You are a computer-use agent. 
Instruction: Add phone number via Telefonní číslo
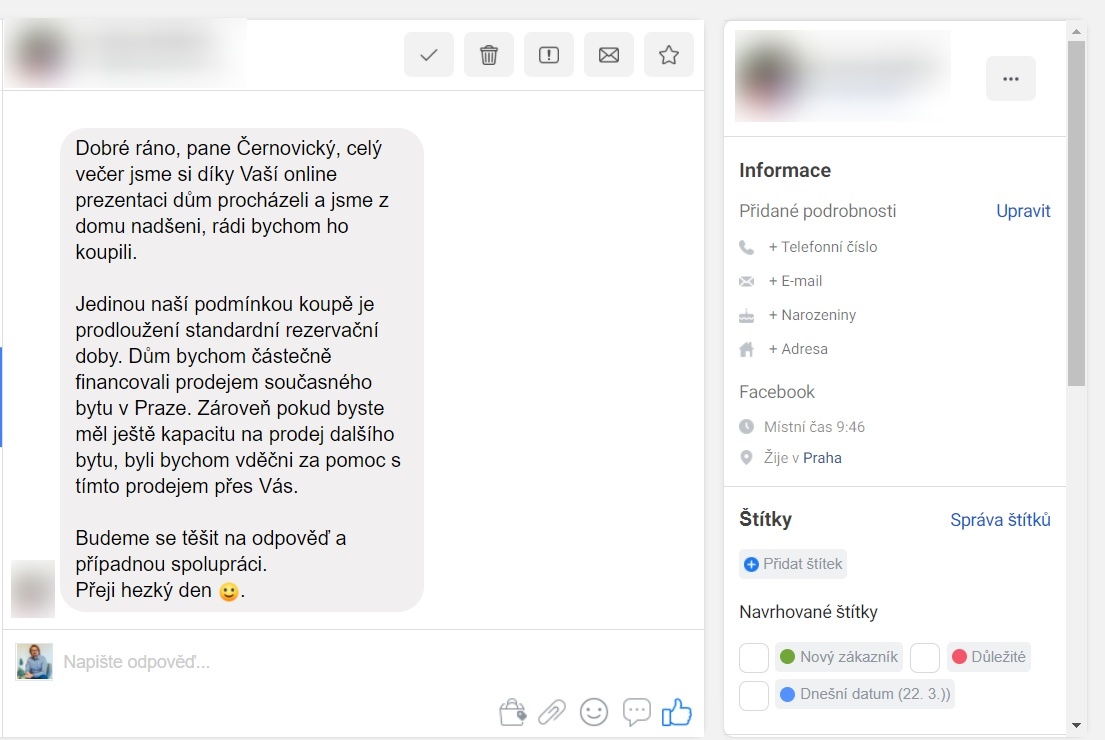tap(822, 247)
